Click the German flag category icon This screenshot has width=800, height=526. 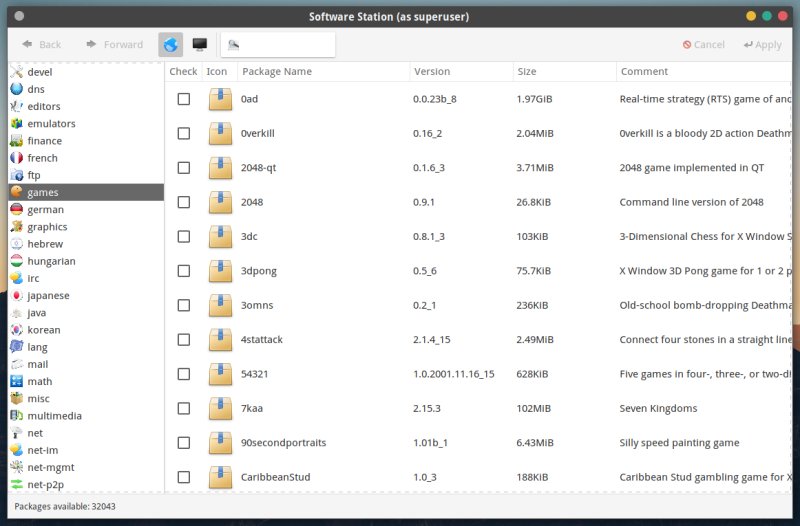pyautogui.click(x=17, y=210)
